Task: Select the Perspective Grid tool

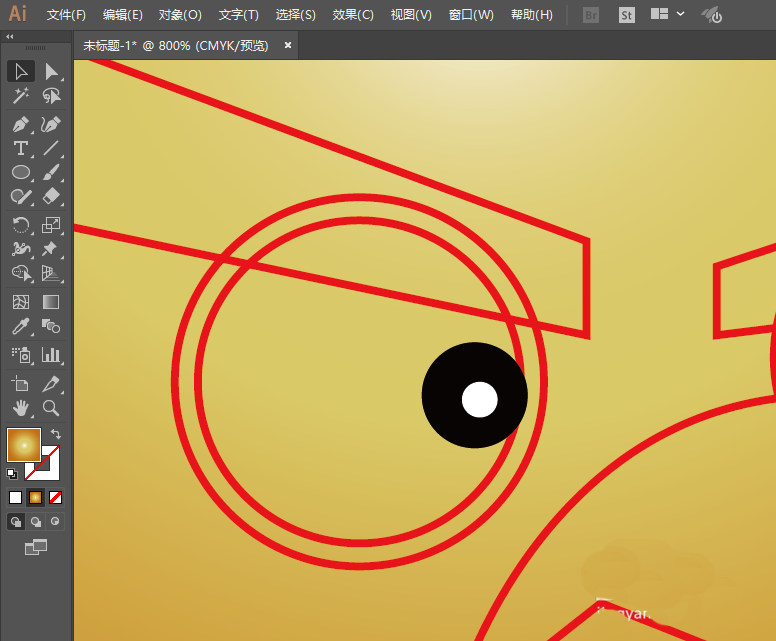Action: click(51, 273)
